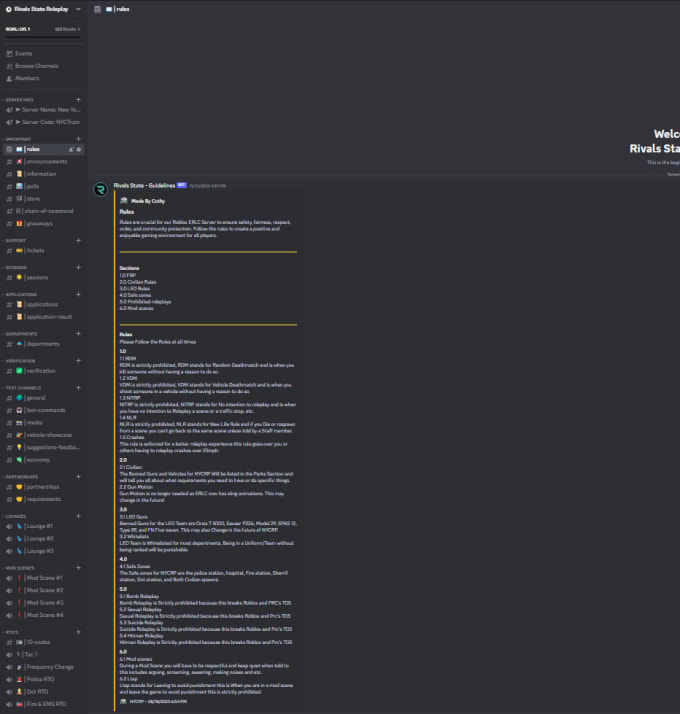Image resolution: width=680 pixels, height=714 pixels.
Task: Click the invite people icon on rules channel
Action: tap(71, 149)
